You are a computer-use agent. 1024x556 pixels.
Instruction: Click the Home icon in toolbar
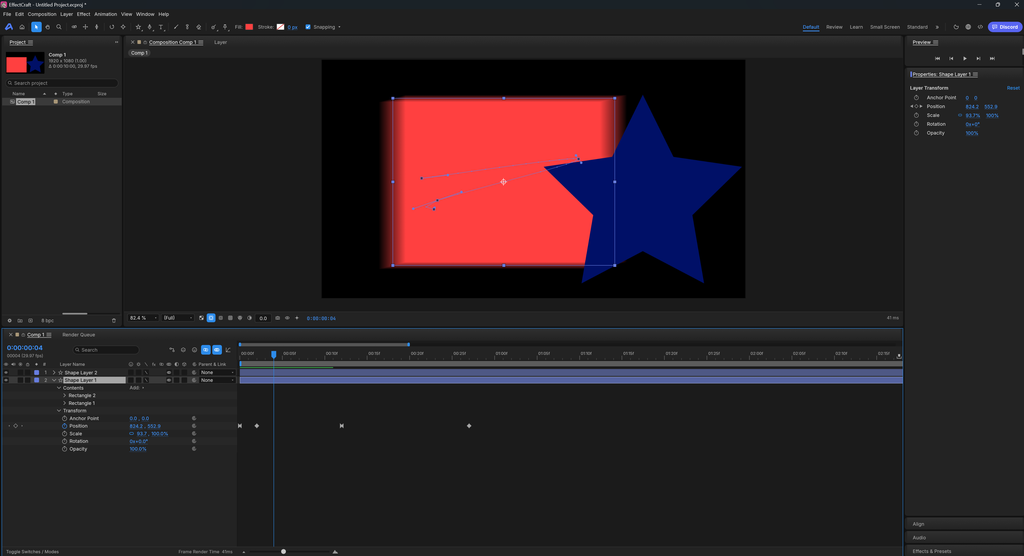(22, 27)
